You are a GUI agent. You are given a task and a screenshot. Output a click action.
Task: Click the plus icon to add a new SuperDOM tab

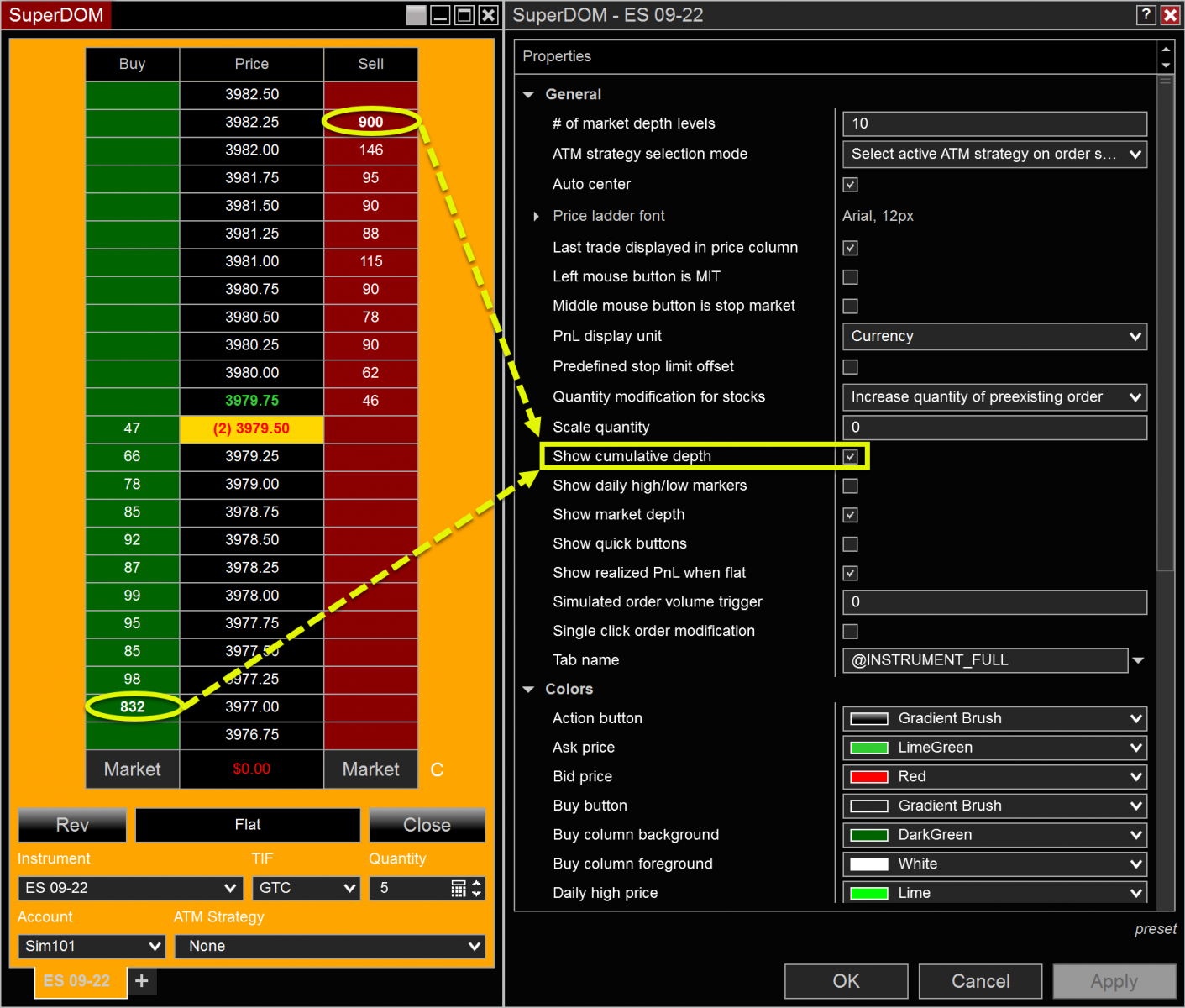click(x=141, y=980)
